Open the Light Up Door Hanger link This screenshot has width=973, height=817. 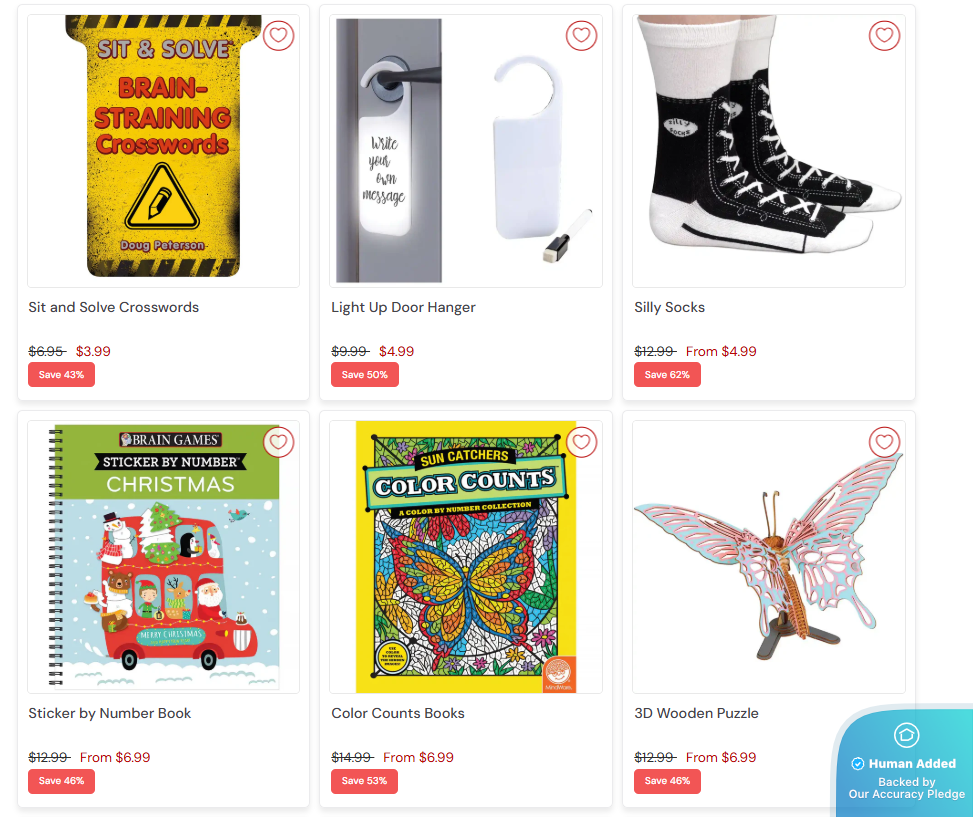pyautogui.click(x=403, y=307)
